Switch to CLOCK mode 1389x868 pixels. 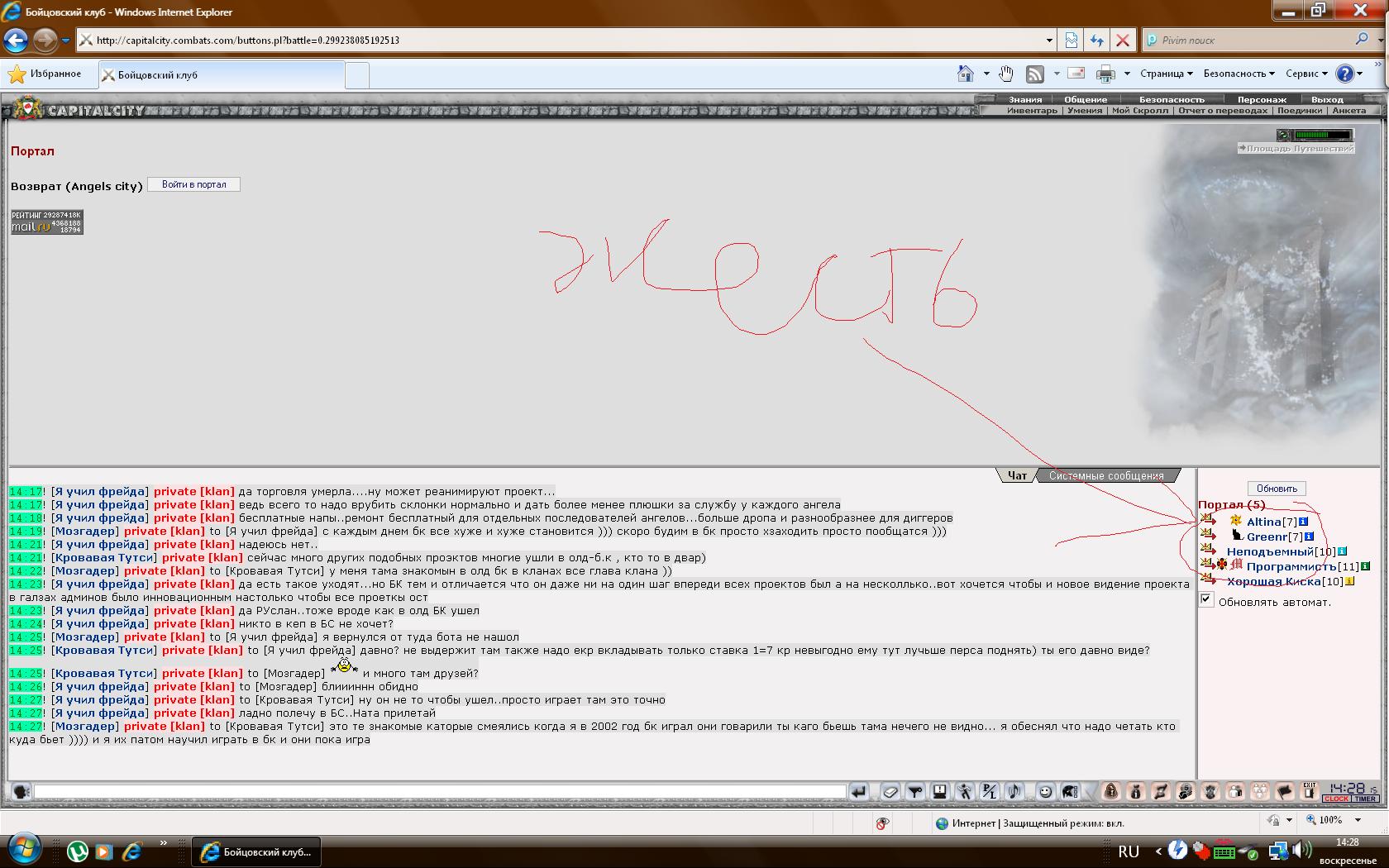coord(1336,799)
